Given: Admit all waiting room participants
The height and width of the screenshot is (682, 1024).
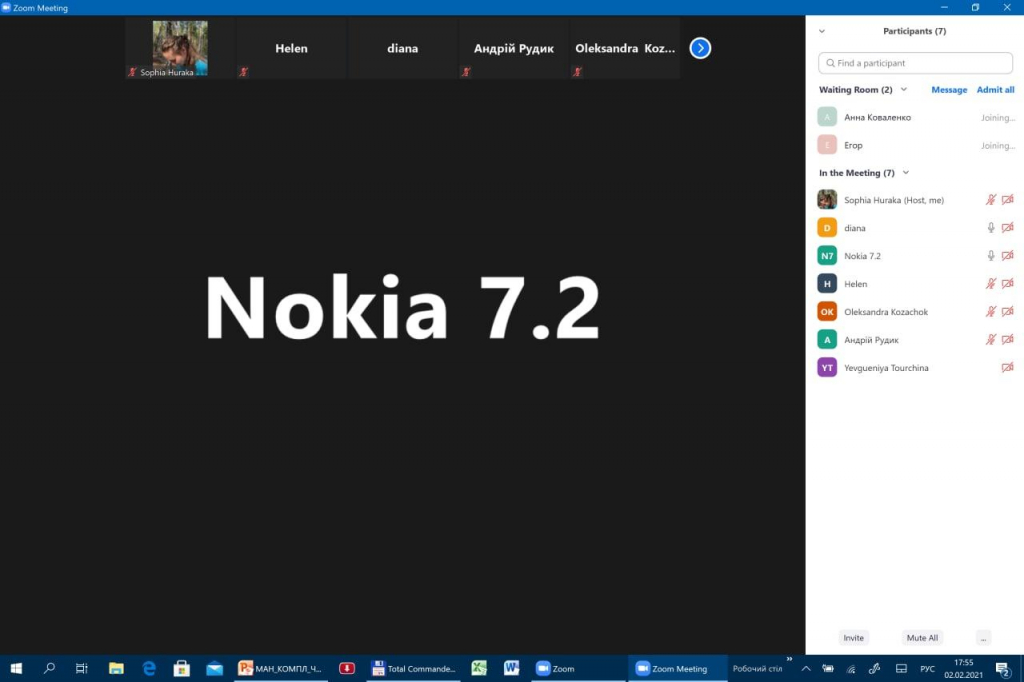Looking at the screenshot, I should (x=995, y=90).
